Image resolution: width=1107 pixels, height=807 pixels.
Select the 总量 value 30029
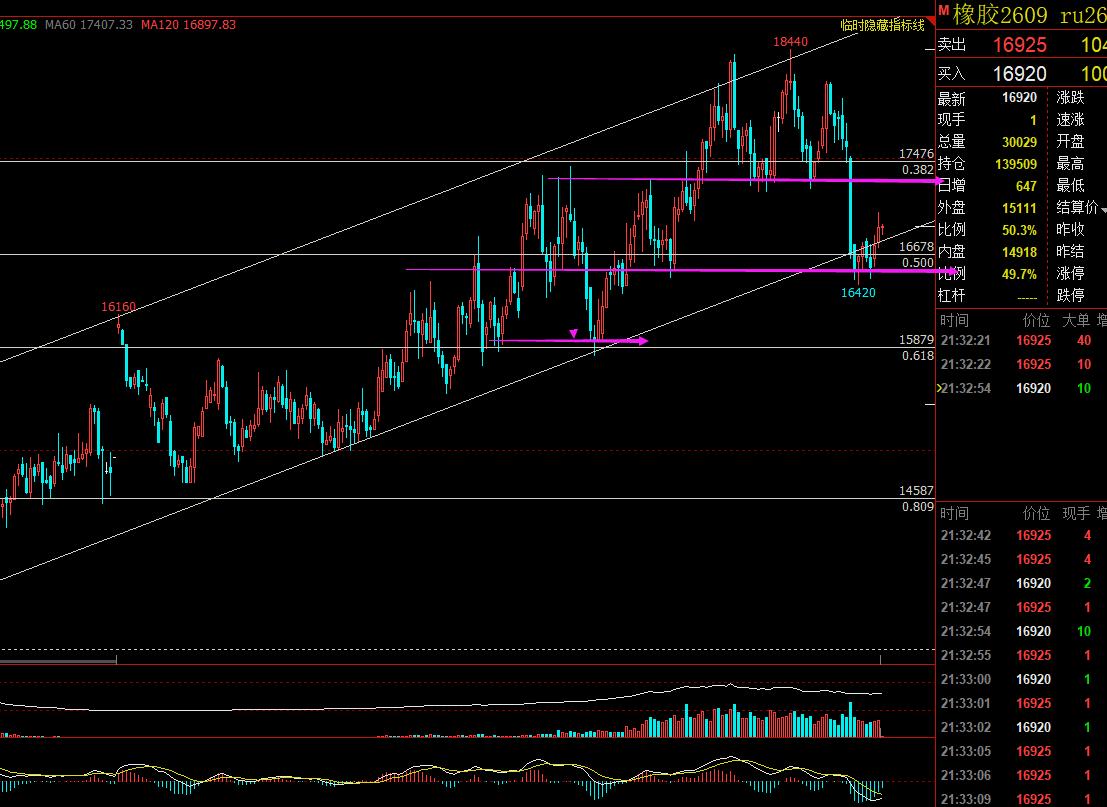click(1019, 142)
